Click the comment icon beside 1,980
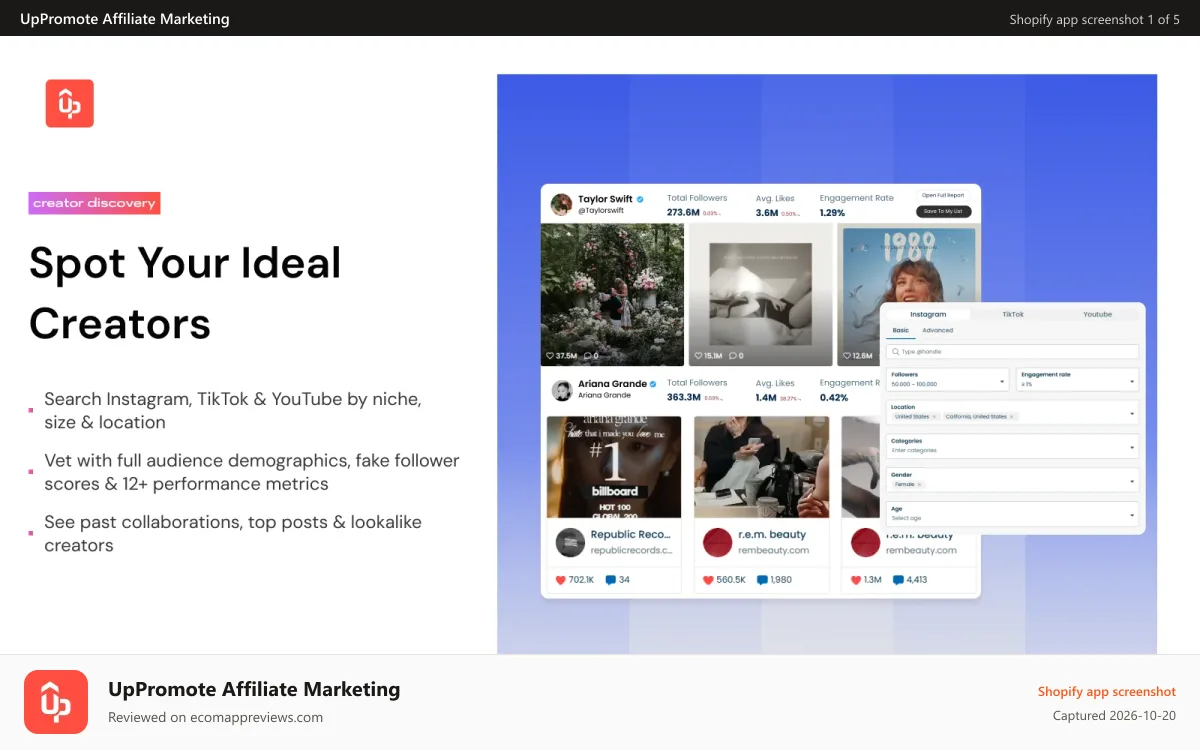The image size is (1200, 750). [x=762, y=580]
